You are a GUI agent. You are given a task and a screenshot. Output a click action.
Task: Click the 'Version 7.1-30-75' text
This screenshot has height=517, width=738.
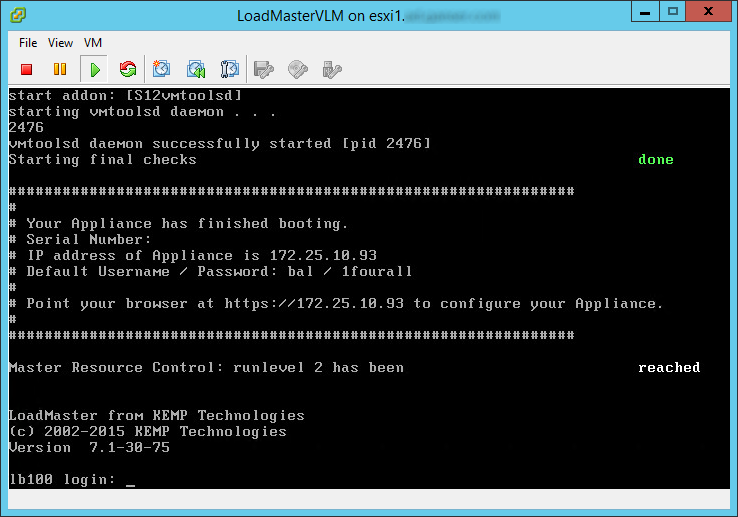coord(89,447)
